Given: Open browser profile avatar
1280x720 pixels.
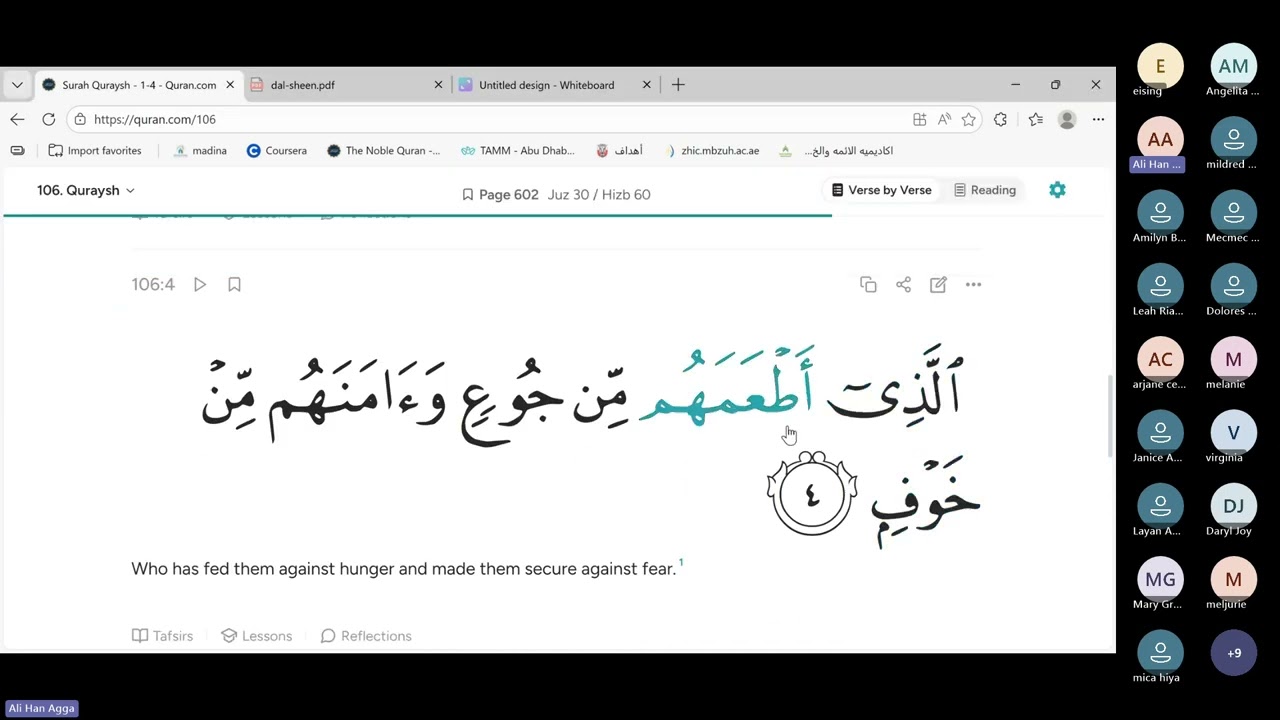Looking at the screenshot, I should pyautogui.click(x=1067, y=119).
